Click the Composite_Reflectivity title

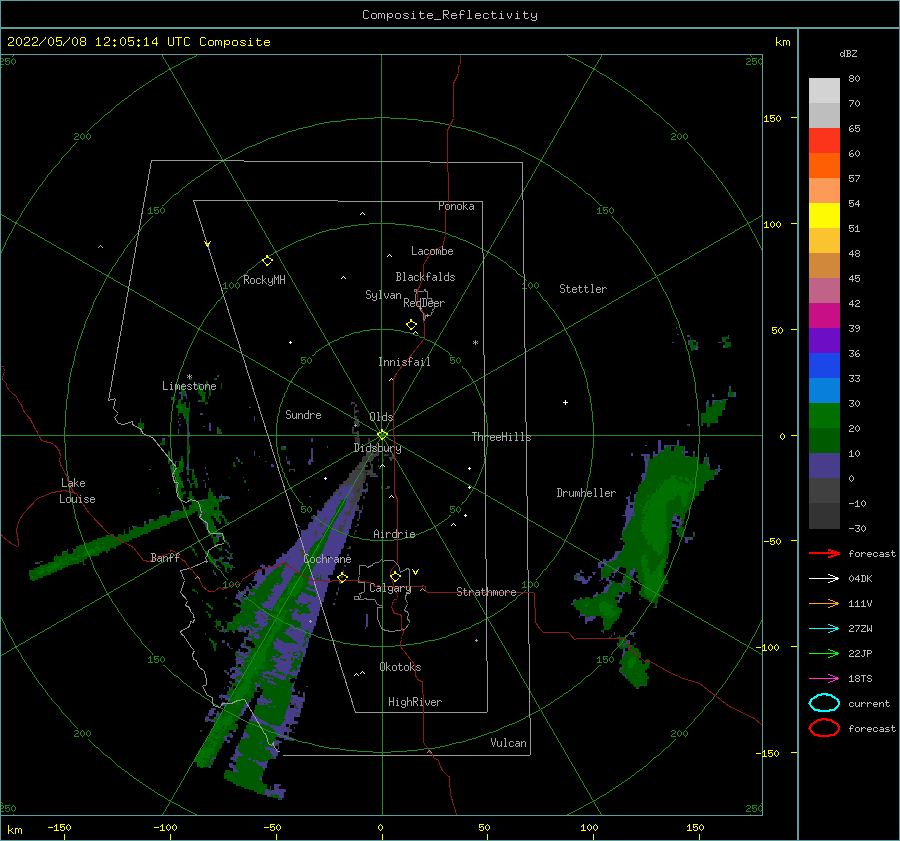click(x=450, y=15)
